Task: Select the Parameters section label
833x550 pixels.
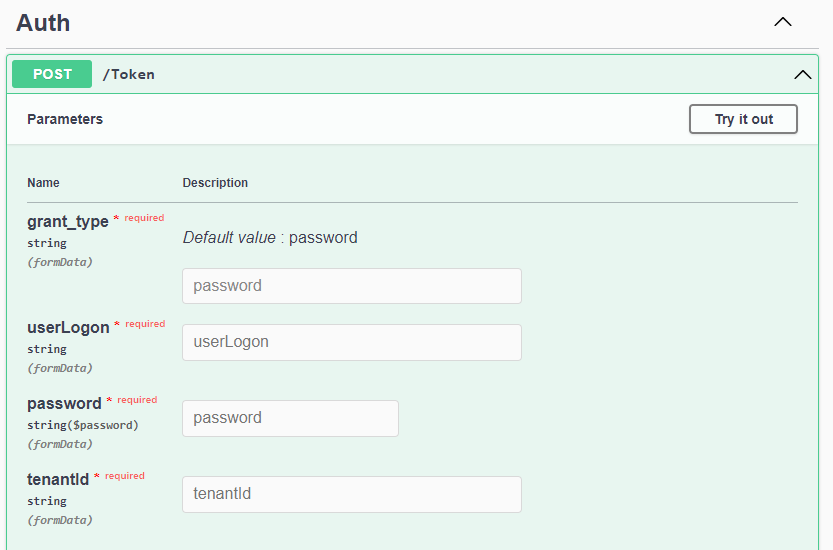Action: pos(65,119)
